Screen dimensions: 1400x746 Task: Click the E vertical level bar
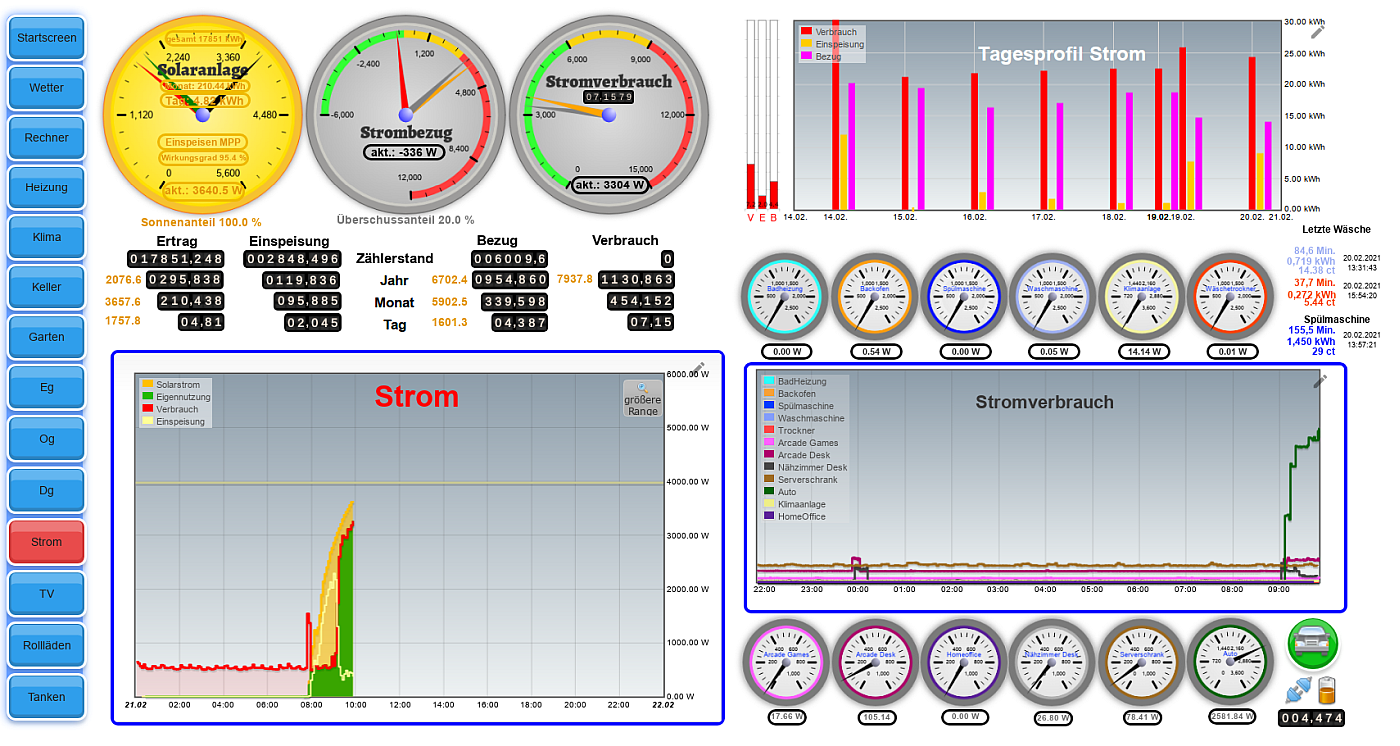[762, 115]
